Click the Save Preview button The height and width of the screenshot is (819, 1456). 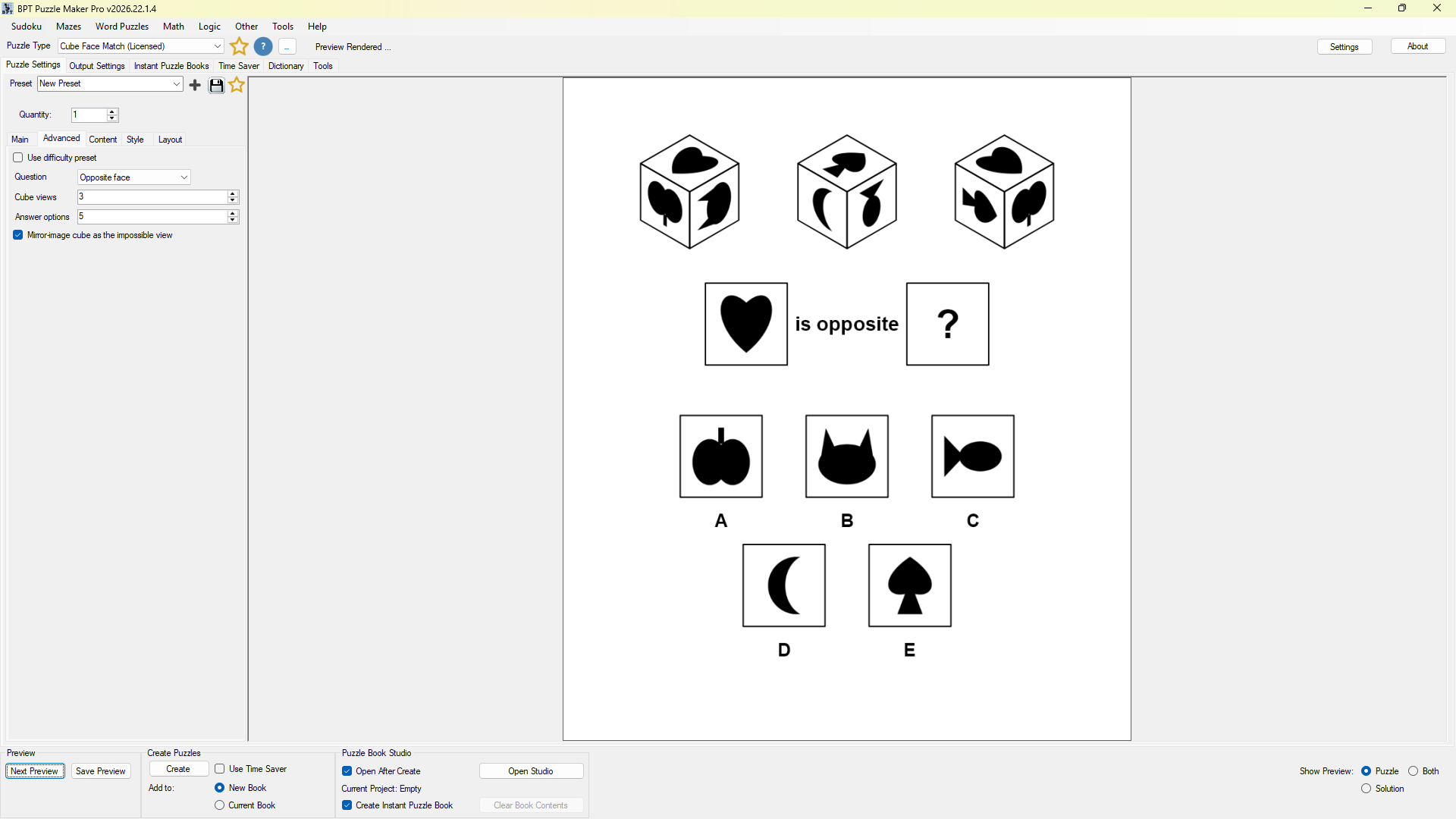tap(101, 771)
